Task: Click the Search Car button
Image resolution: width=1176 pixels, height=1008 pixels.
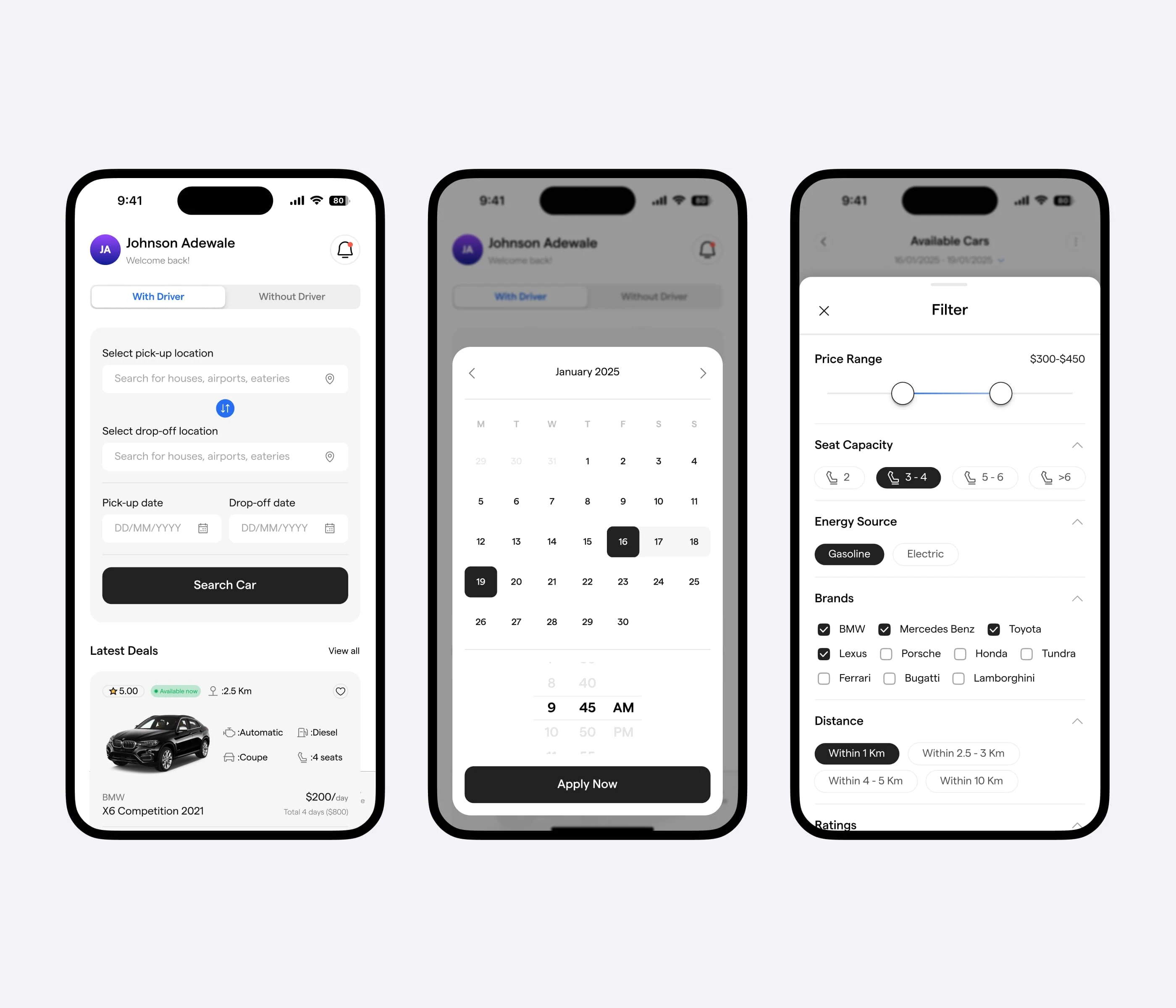Action: tap(224, 583)
